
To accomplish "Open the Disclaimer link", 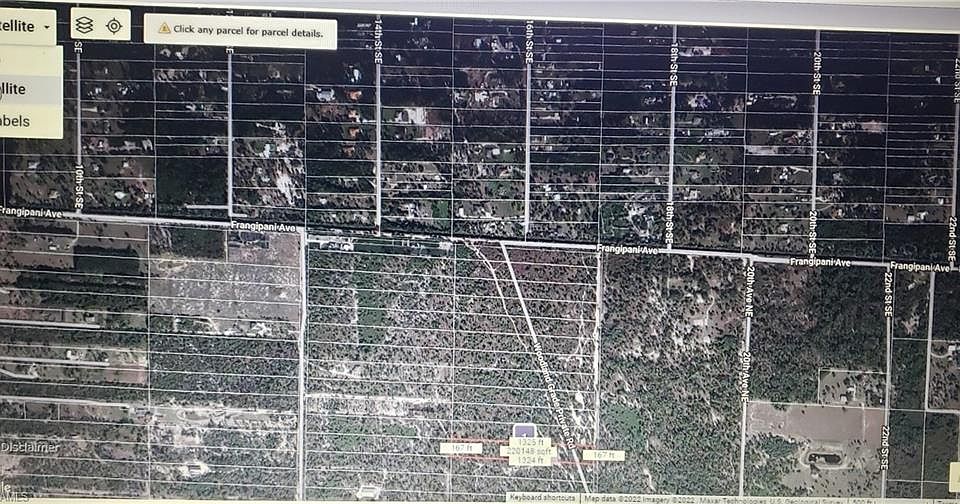I will coord(30,447).
